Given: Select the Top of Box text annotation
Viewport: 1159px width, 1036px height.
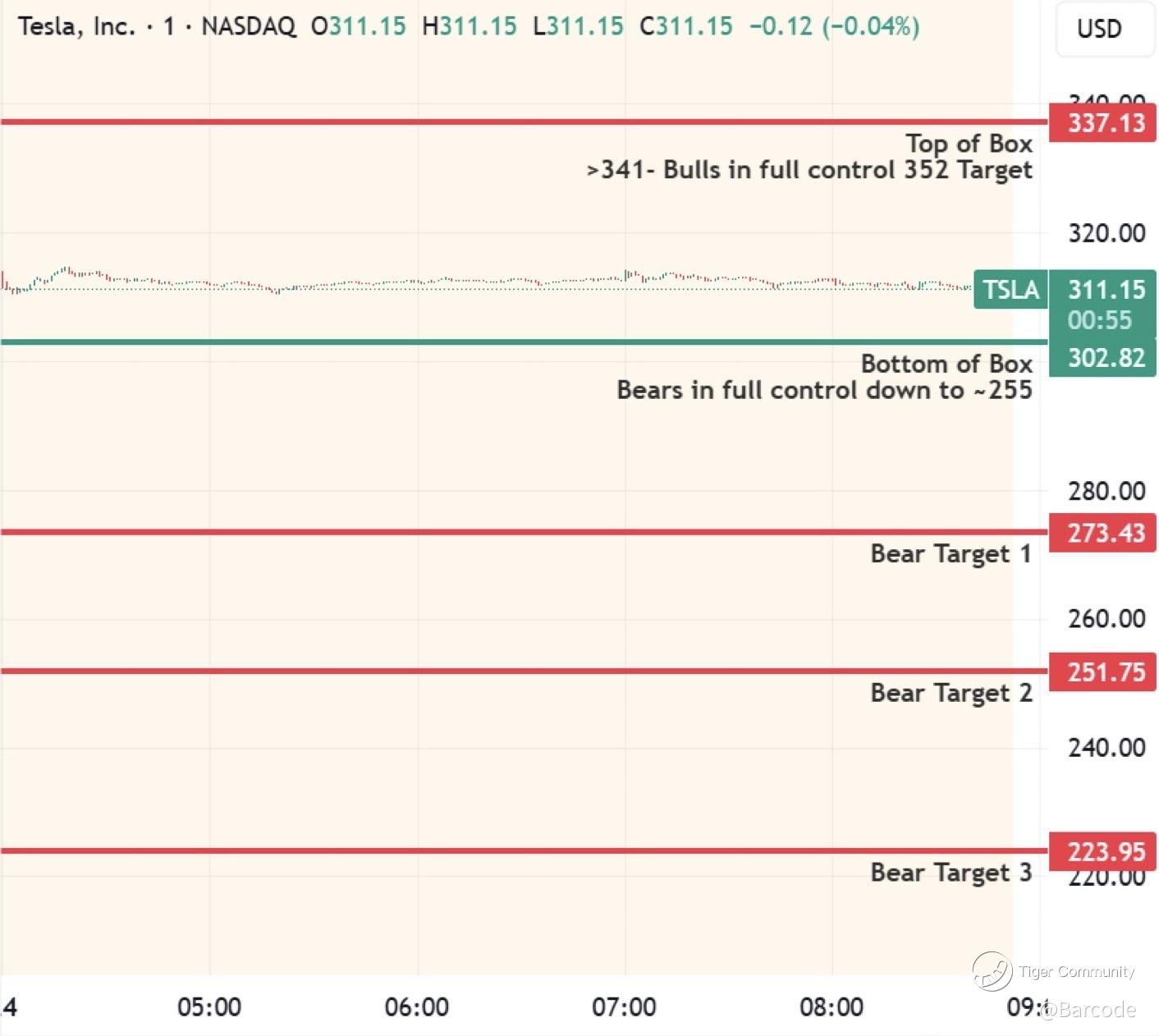Looking at the screenshot, I should 969,144.
